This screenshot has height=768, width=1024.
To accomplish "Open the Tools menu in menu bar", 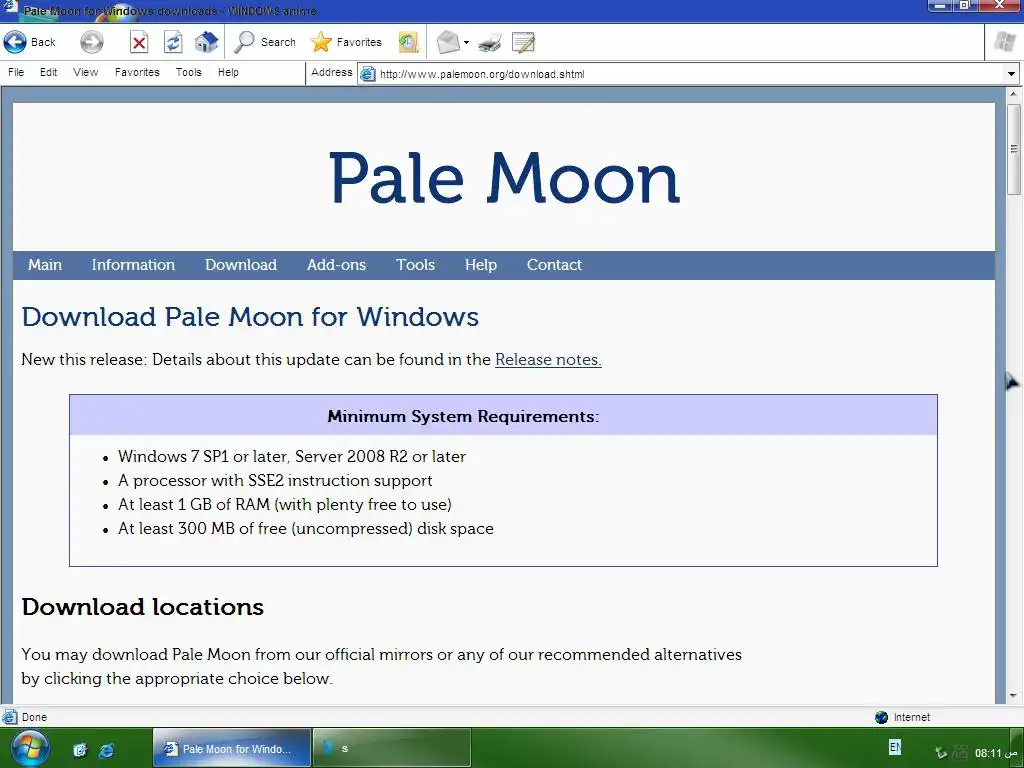I will (x=188, y=72).
